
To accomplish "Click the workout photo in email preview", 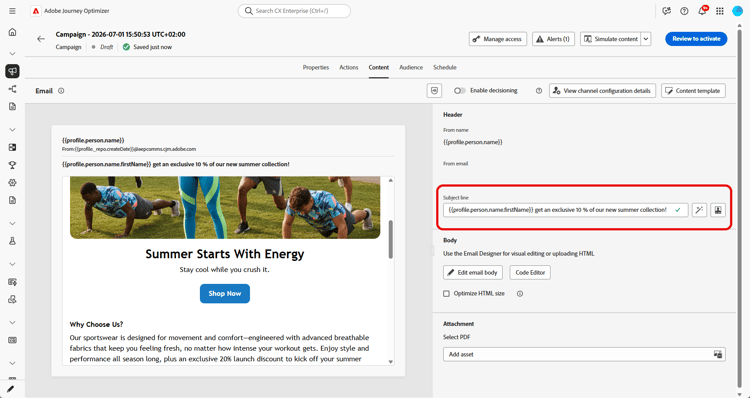I will click(x=225, y=208).
